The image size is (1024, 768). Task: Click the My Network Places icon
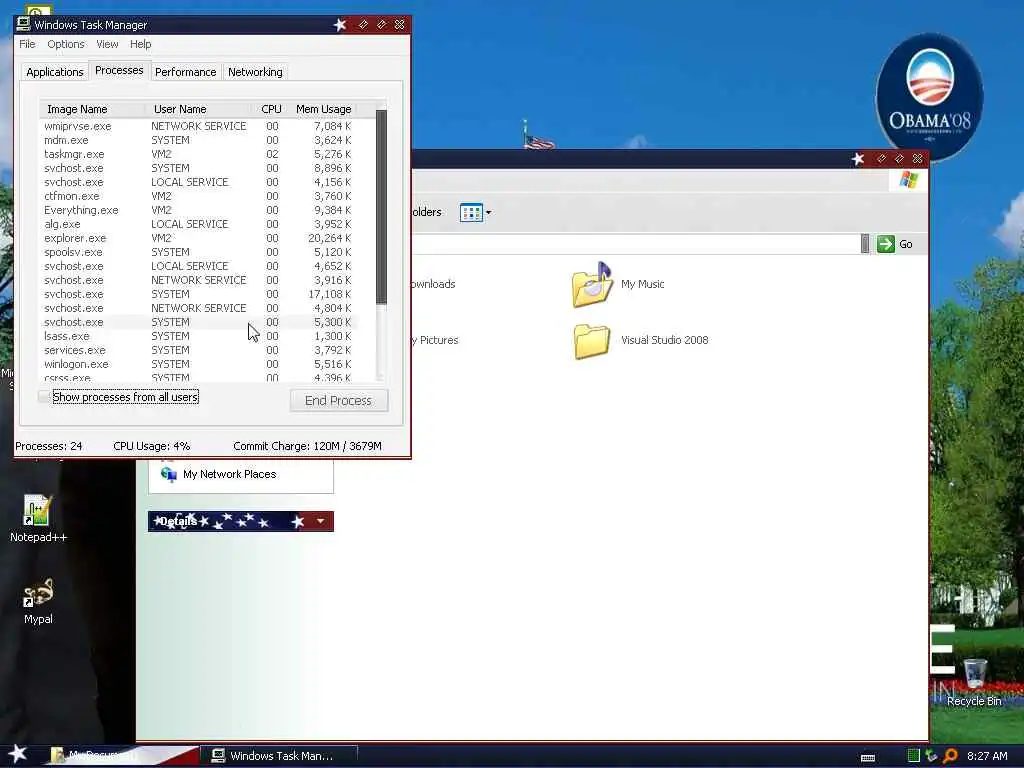[168, 474]
